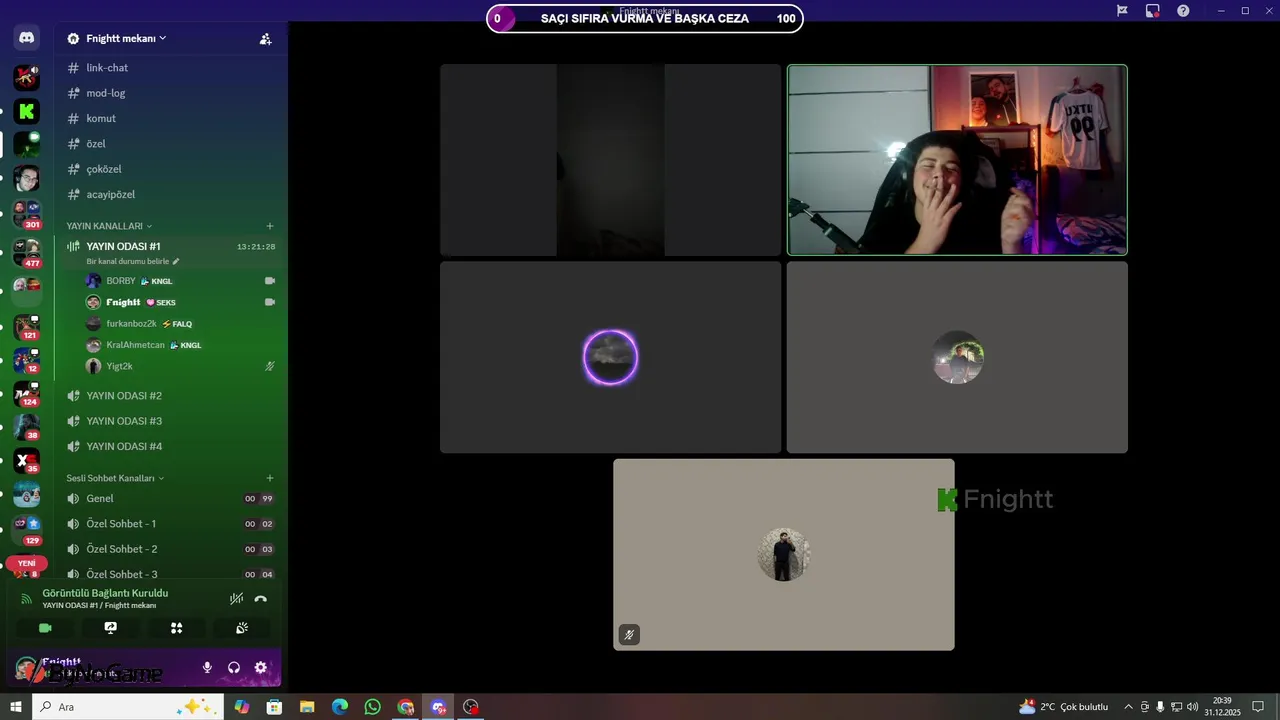Open the Windows Start button
The width and height of the screenshot is (1280, 720).
(x=16, y=707)
